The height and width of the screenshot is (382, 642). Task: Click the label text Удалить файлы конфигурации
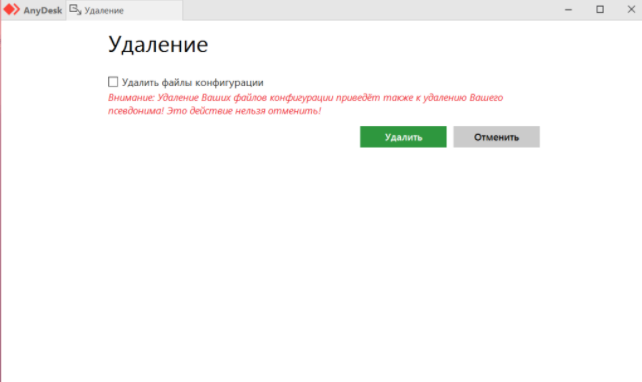(x=192, y=82)
